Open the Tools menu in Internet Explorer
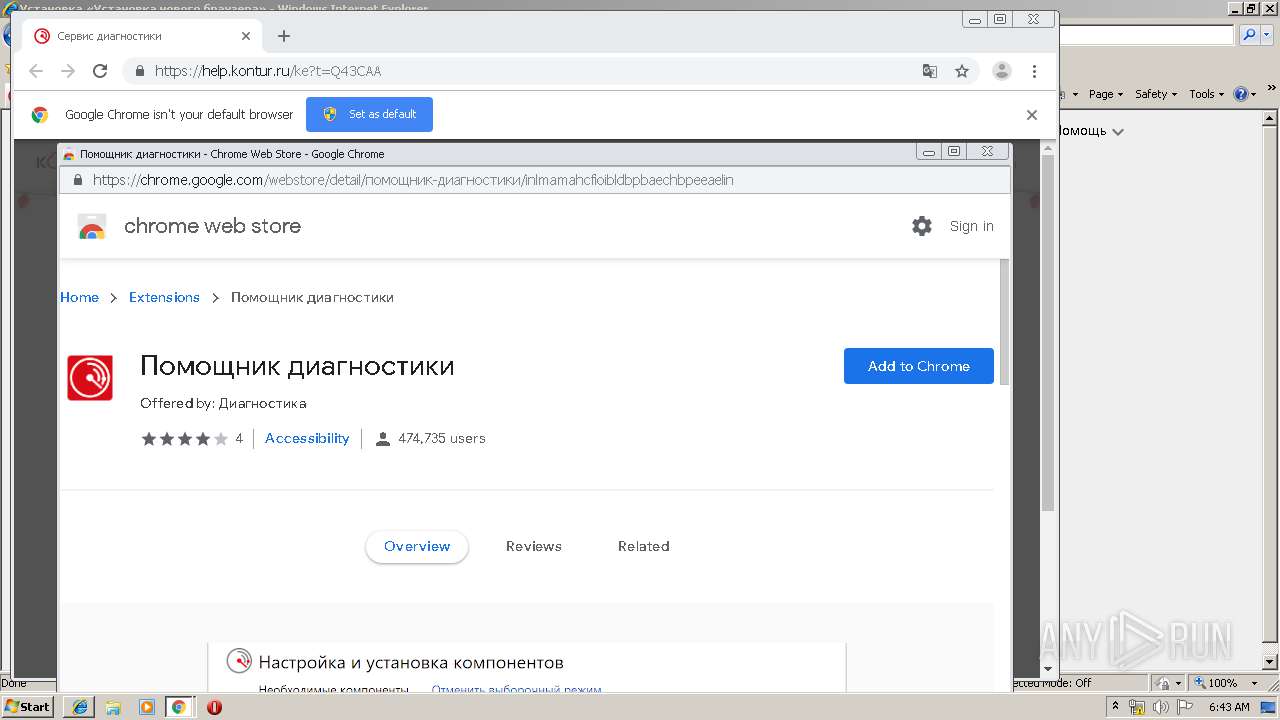This screenshot has width=1280, height=720. pyautogui.click(x=1206, y=94)
